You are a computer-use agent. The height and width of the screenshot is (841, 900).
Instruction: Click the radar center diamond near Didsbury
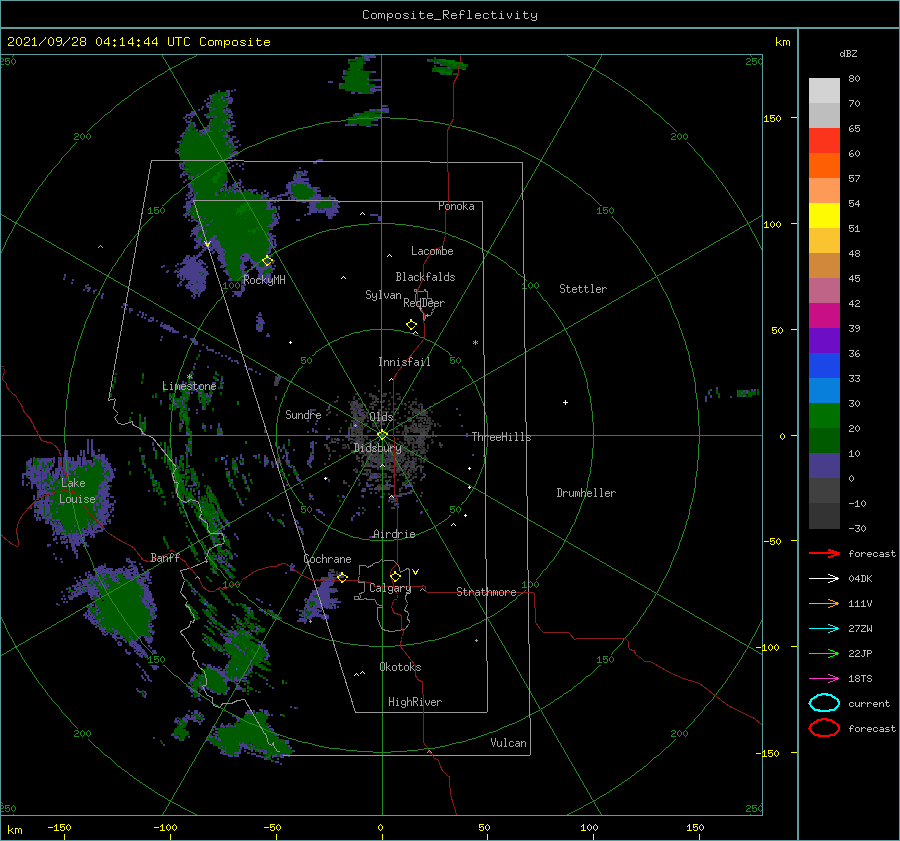coord(382,435)
